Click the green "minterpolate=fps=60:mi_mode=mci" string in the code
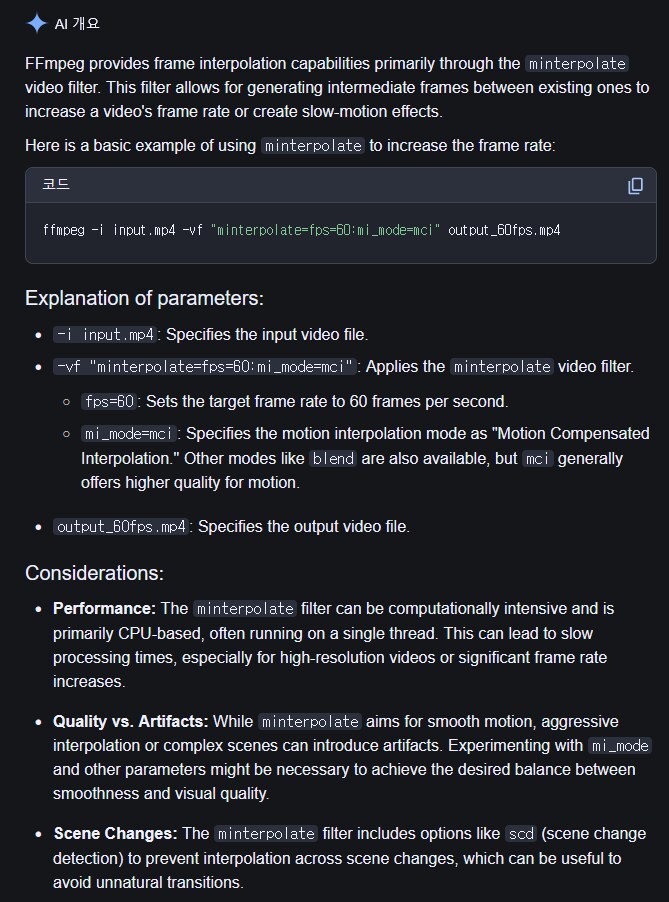This screenshot has height=902, width=669. coord(325,230)
